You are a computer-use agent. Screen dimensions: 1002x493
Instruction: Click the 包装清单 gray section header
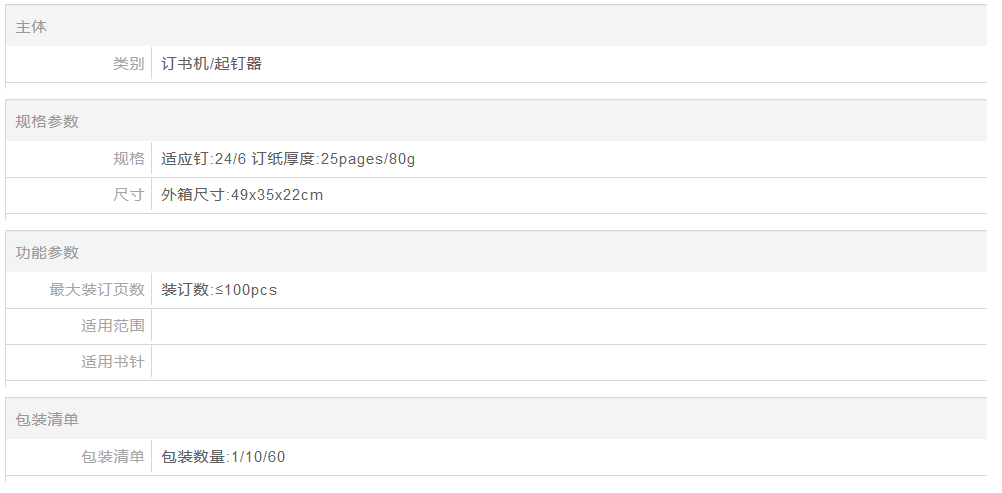[x=47, y=420]
